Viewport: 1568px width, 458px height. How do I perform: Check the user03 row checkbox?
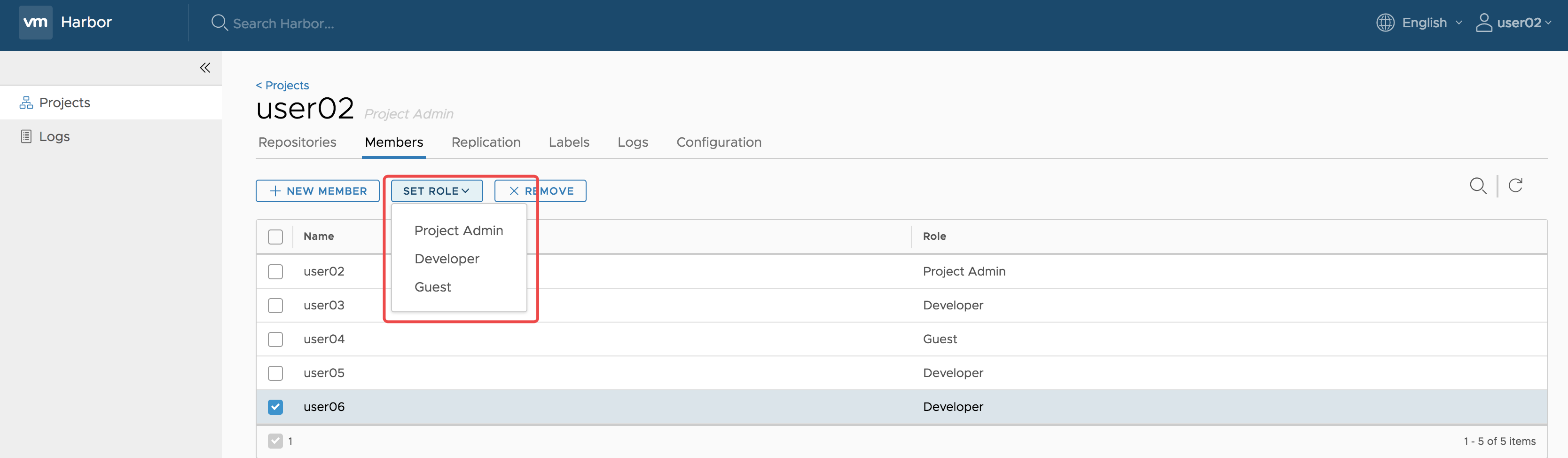(275, 305)
